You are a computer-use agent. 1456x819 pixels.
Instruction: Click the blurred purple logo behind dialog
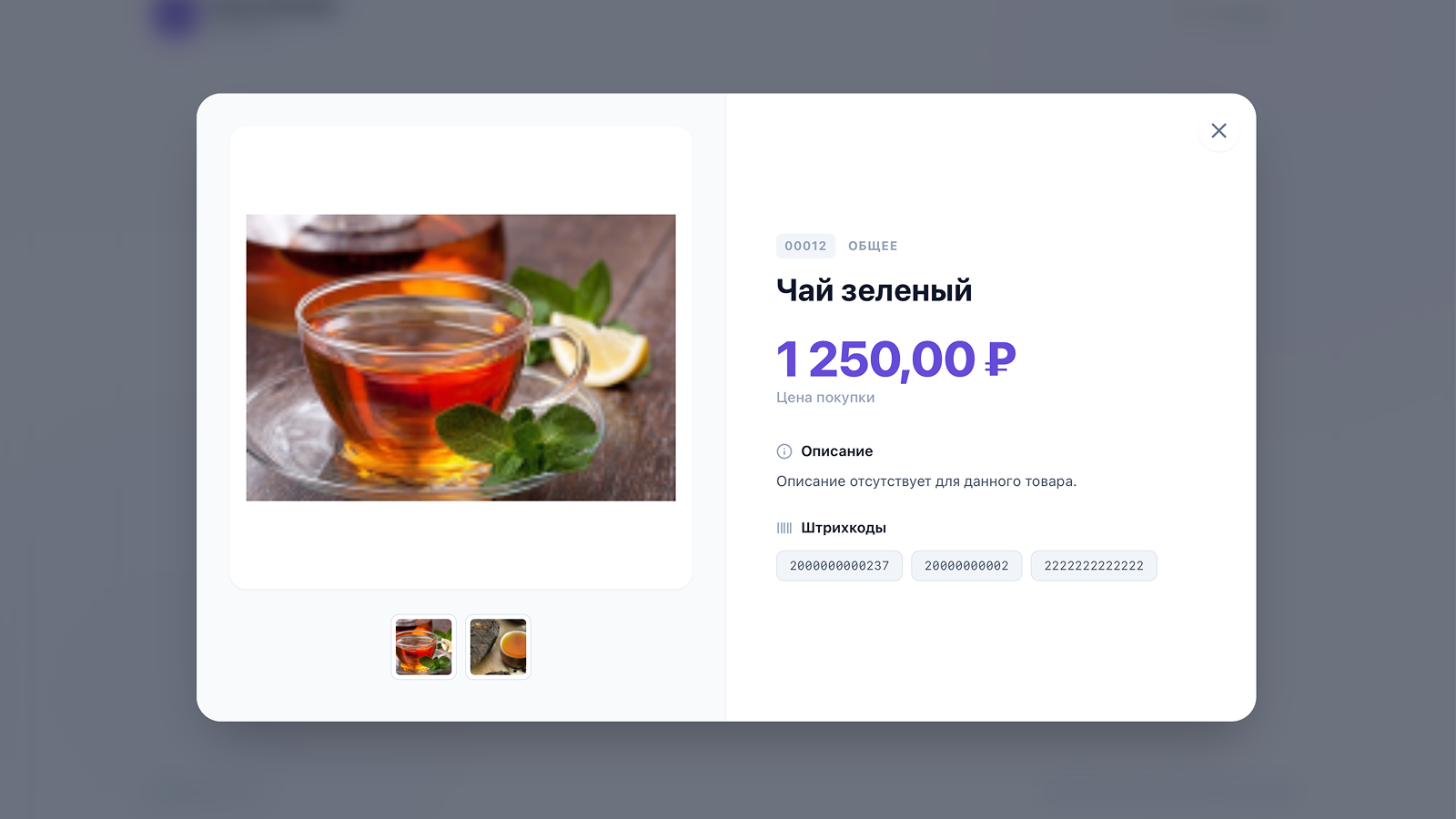[x=177, y=17]
